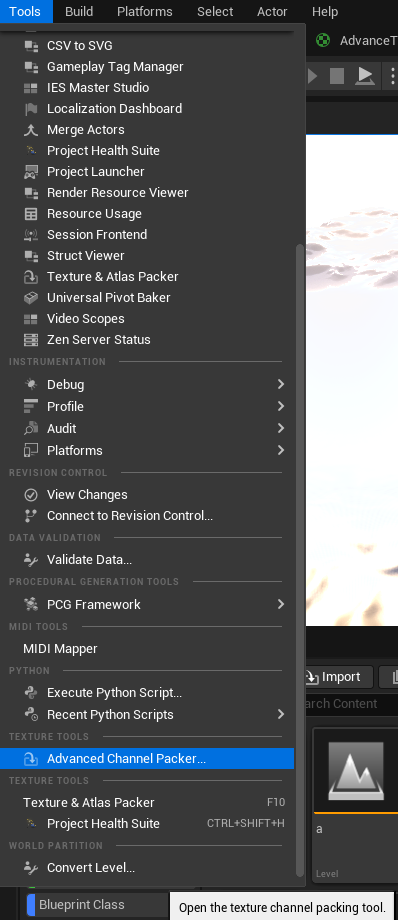
Task: Select PCG Framework menu entry
Action: 147,604
